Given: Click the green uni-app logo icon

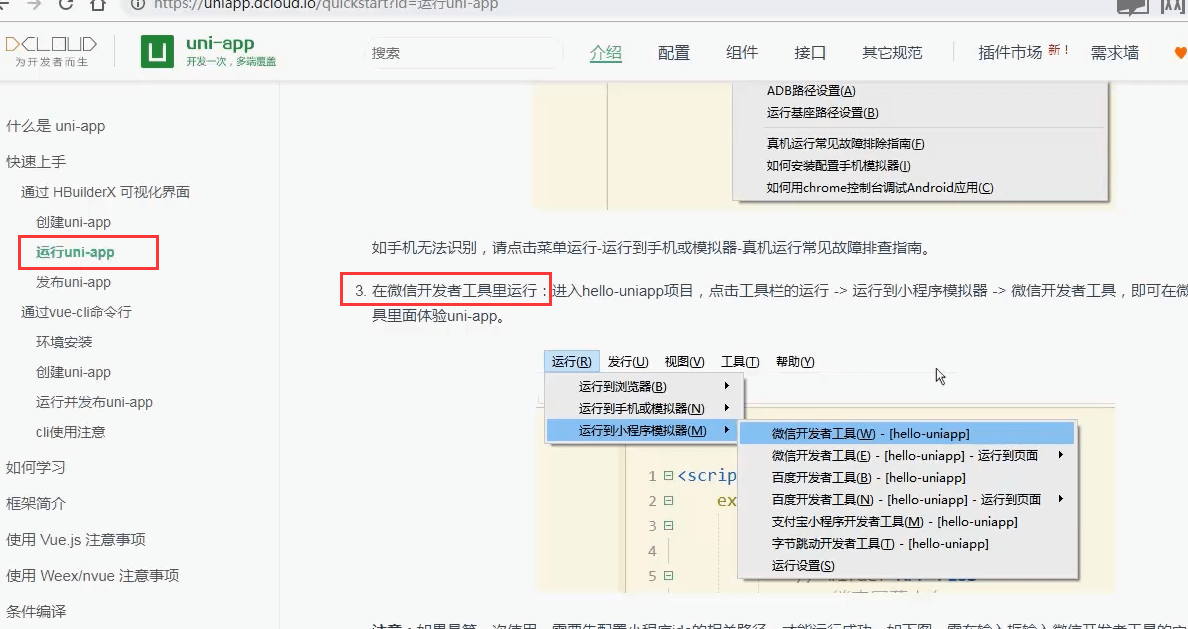Looking at the screenshot, I should point(157,52).
